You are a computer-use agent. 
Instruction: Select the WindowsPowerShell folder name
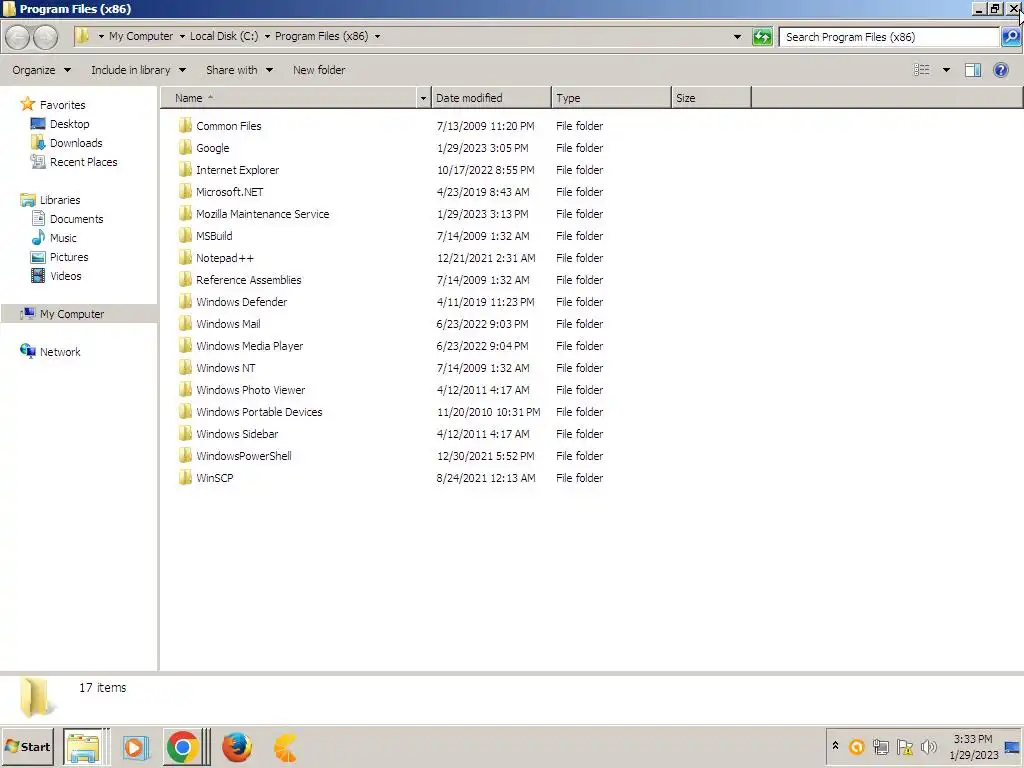tap(244, 456)
